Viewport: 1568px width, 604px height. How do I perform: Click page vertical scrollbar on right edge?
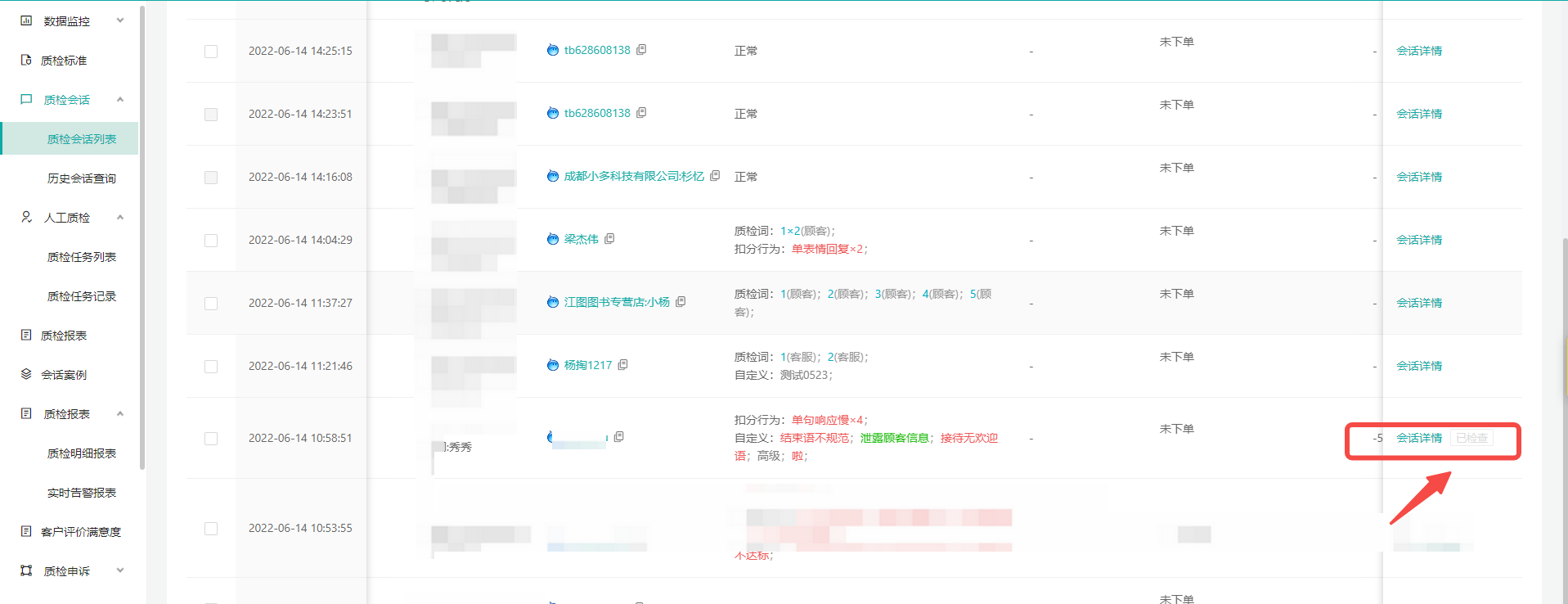(x=1565, y=421)
